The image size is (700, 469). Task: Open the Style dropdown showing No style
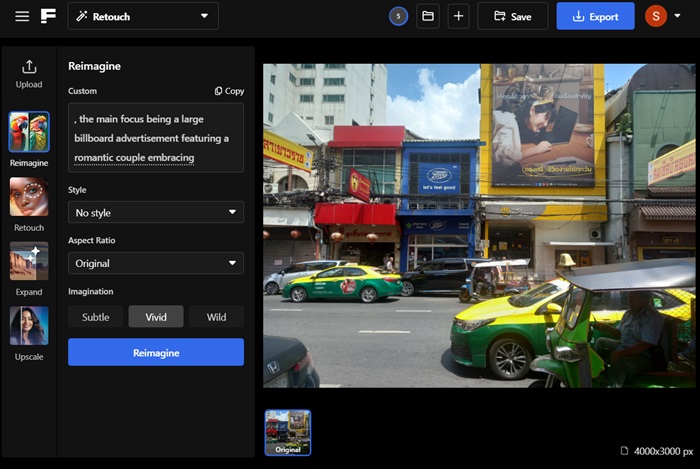[x=156, y=212]
